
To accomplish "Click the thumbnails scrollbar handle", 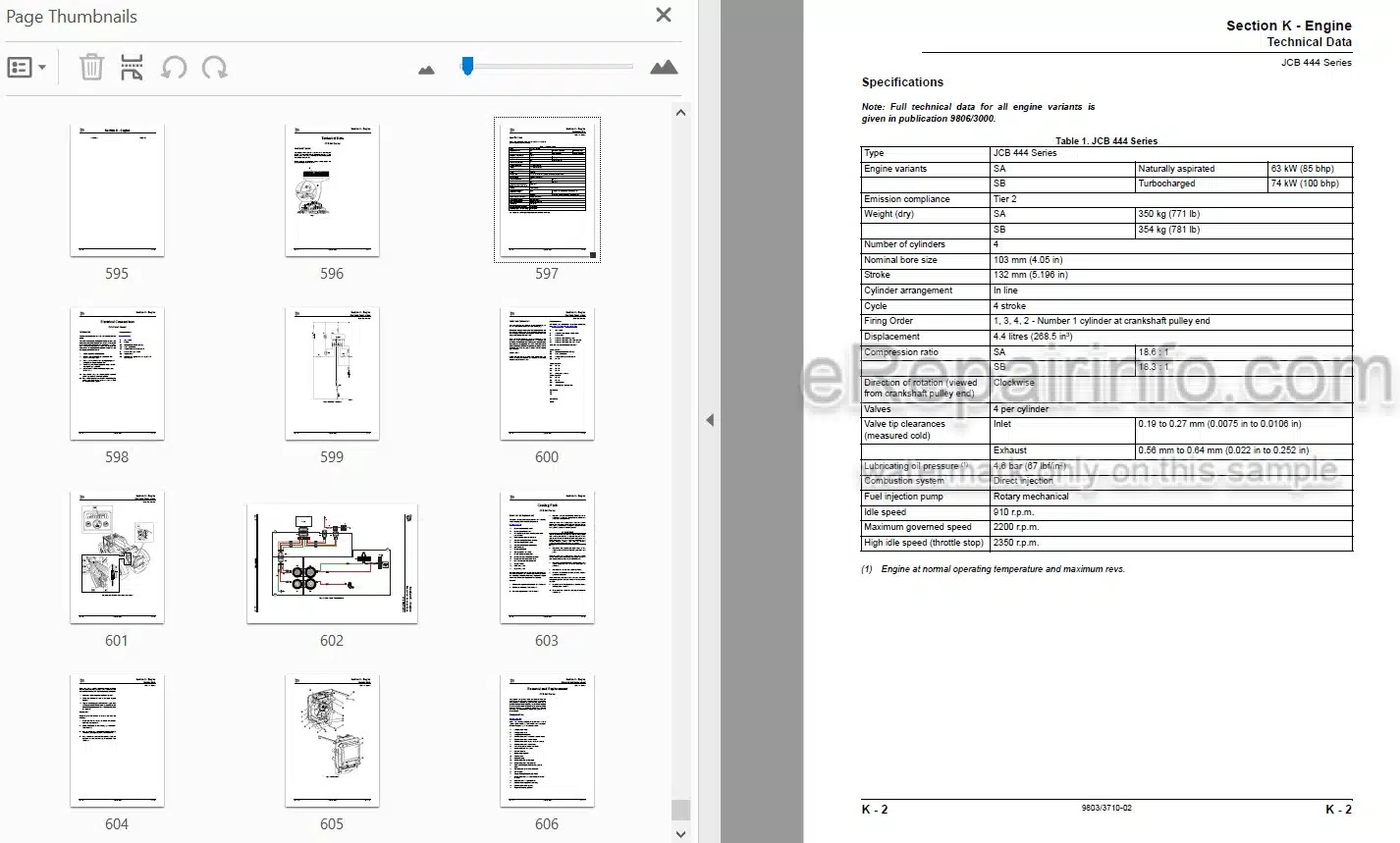I will click(680, 810).
